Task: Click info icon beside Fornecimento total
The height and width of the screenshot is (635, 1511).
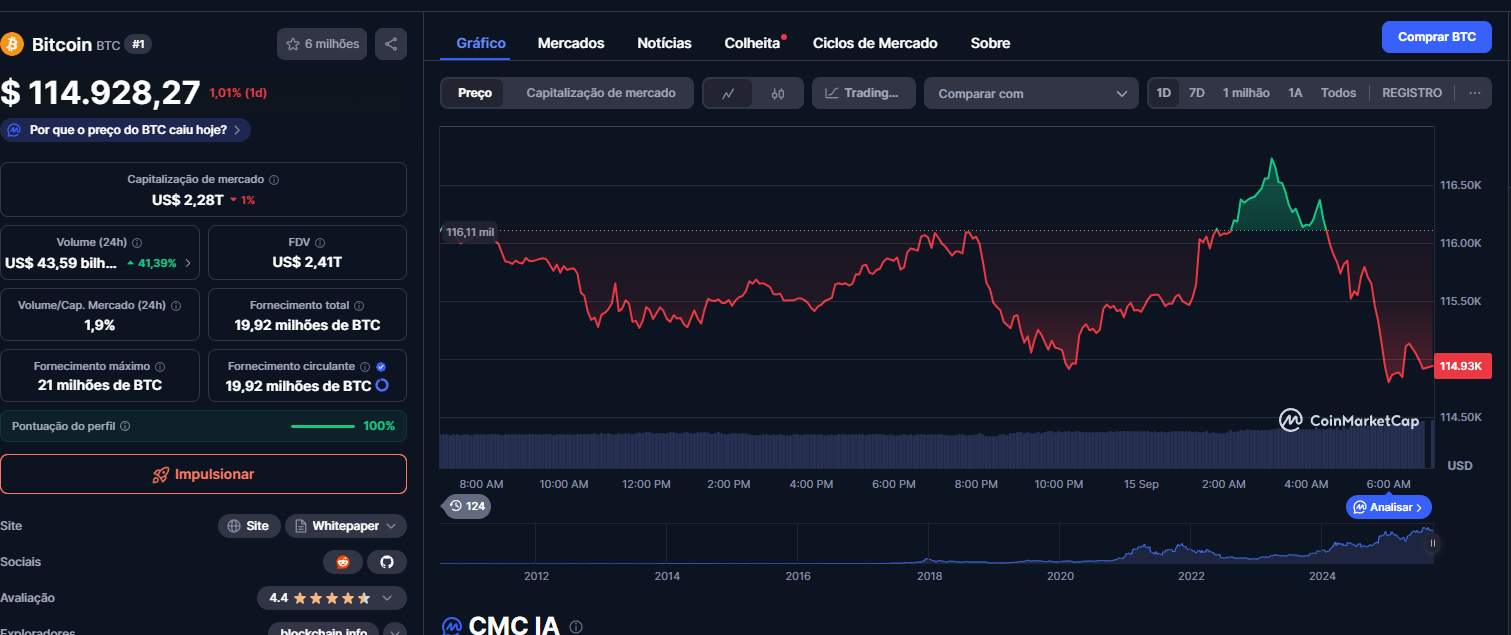Action: (x=359, y=306)
